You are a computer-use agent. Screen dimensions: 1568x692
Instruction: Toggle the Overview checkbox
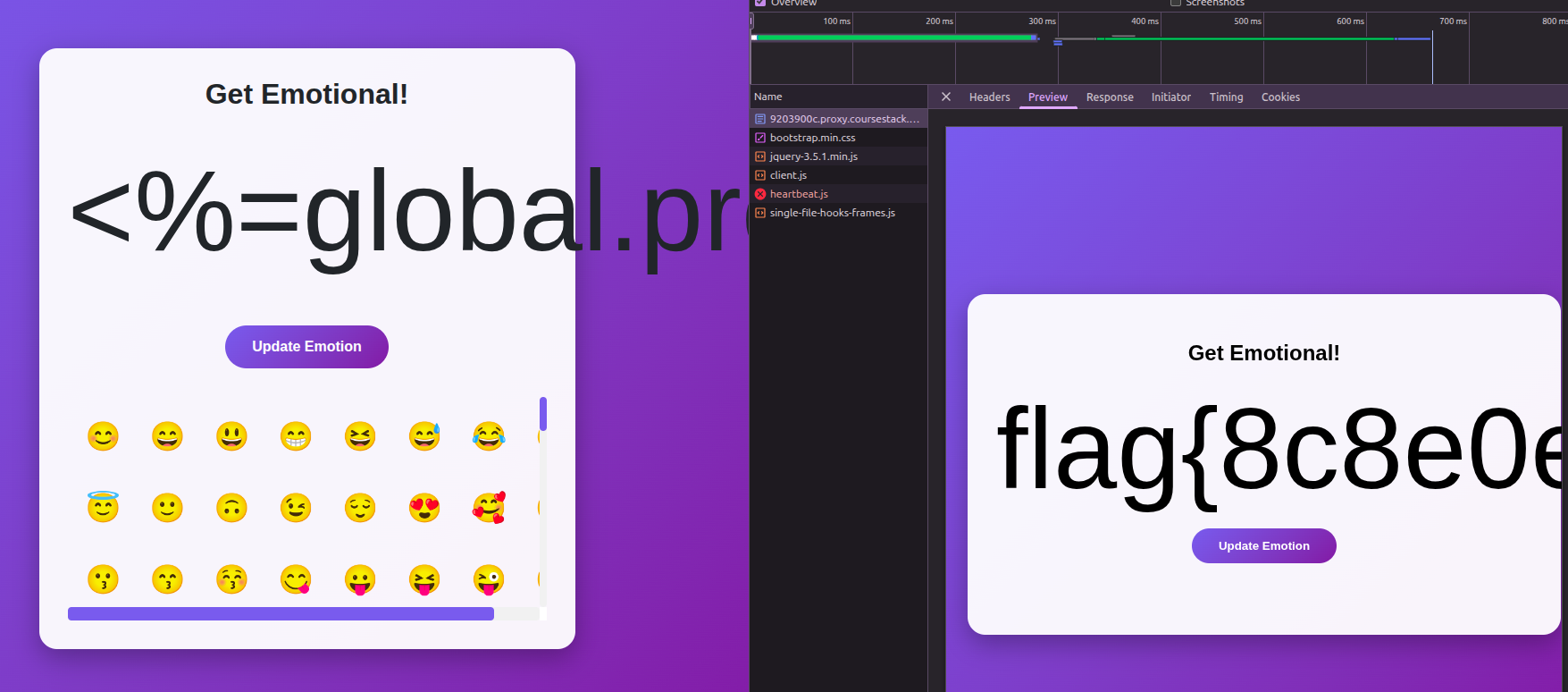760,3
